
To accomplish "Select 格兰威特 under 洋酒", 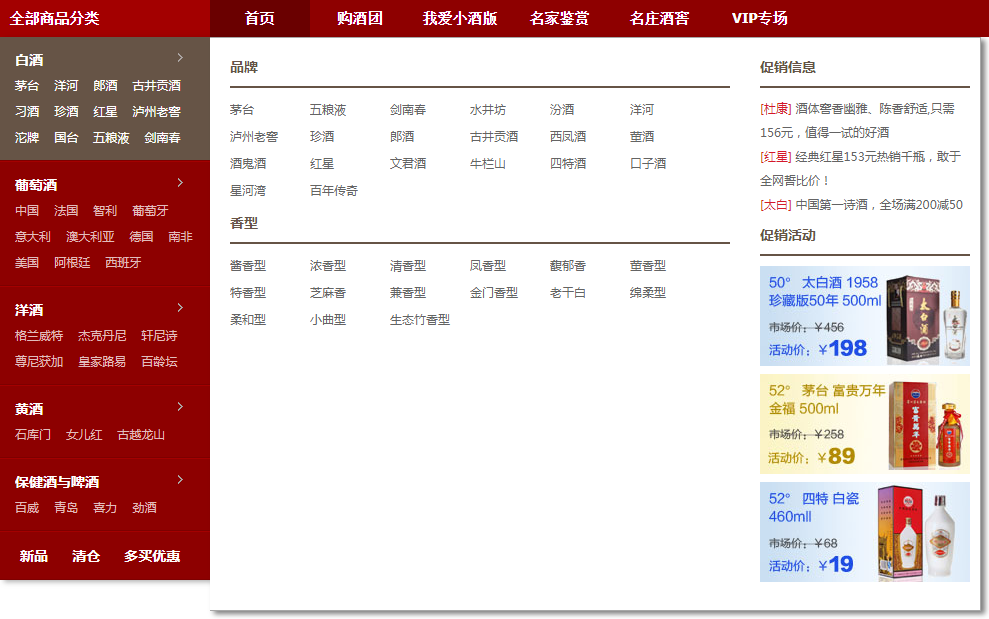I will pyautogui.click(x=39, y=336).
